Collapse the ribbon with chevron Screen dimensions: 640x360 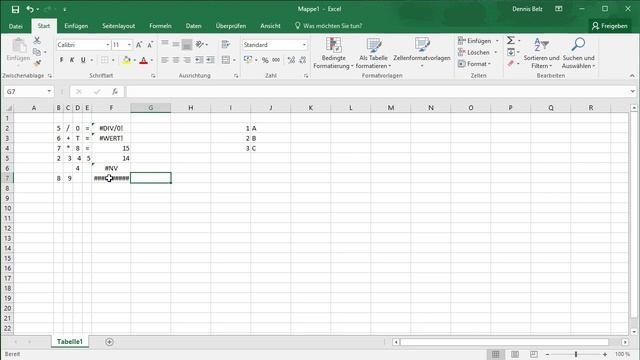pyautogui.click(x=632, y=76)
